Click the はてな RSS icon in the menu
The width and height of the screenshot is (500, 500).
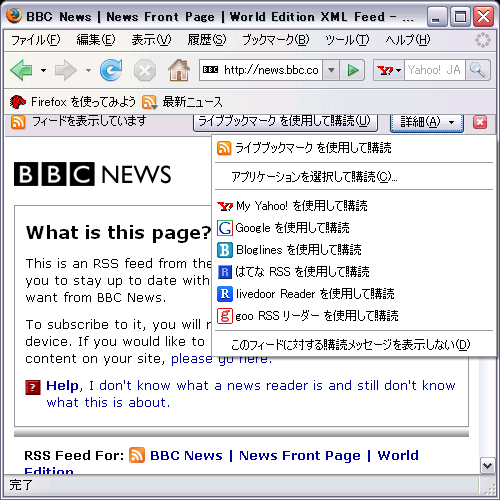(225, 272)
